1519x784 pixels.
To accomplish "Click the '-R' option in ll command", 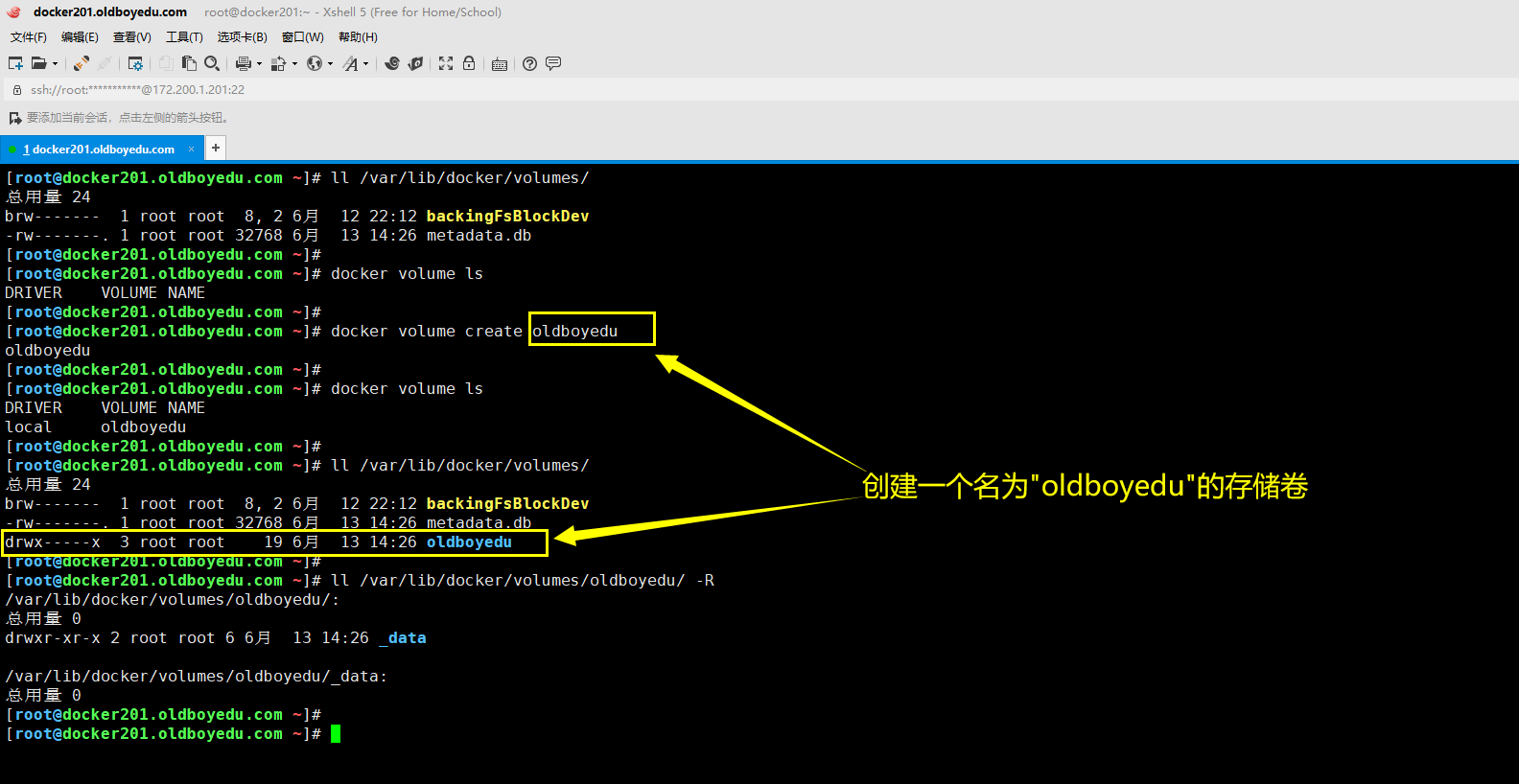I will coord(705,581).
